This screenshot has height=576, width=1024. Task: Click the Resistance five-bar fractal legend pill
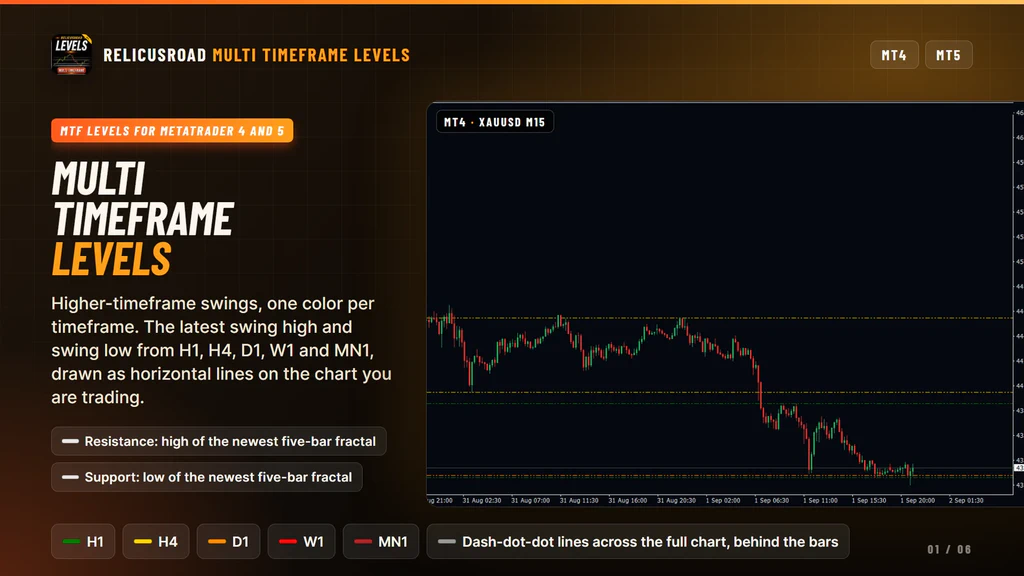[x=219, y=441]
